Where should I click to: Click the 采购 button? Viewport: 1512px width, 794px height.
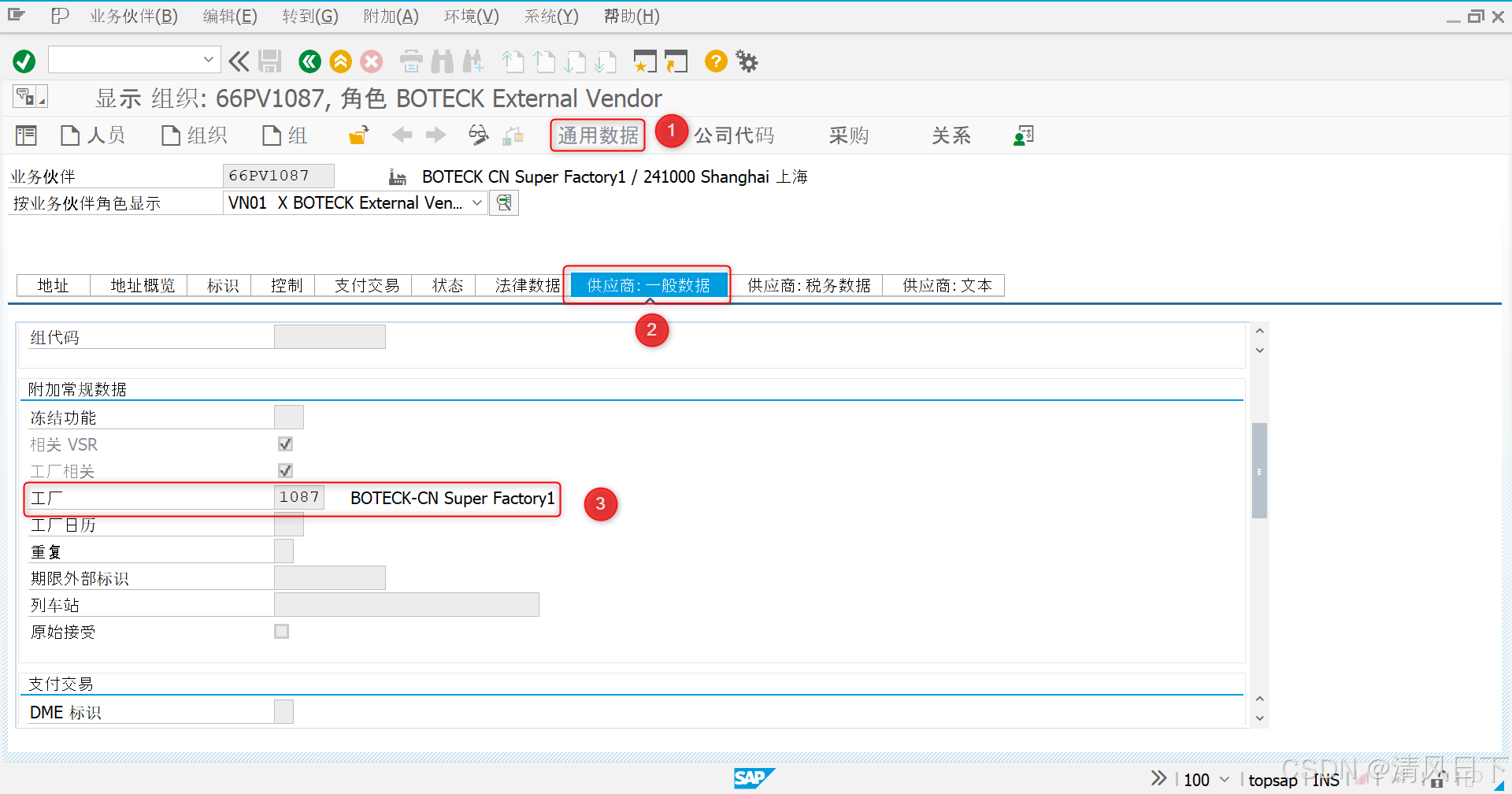[848, 135]
